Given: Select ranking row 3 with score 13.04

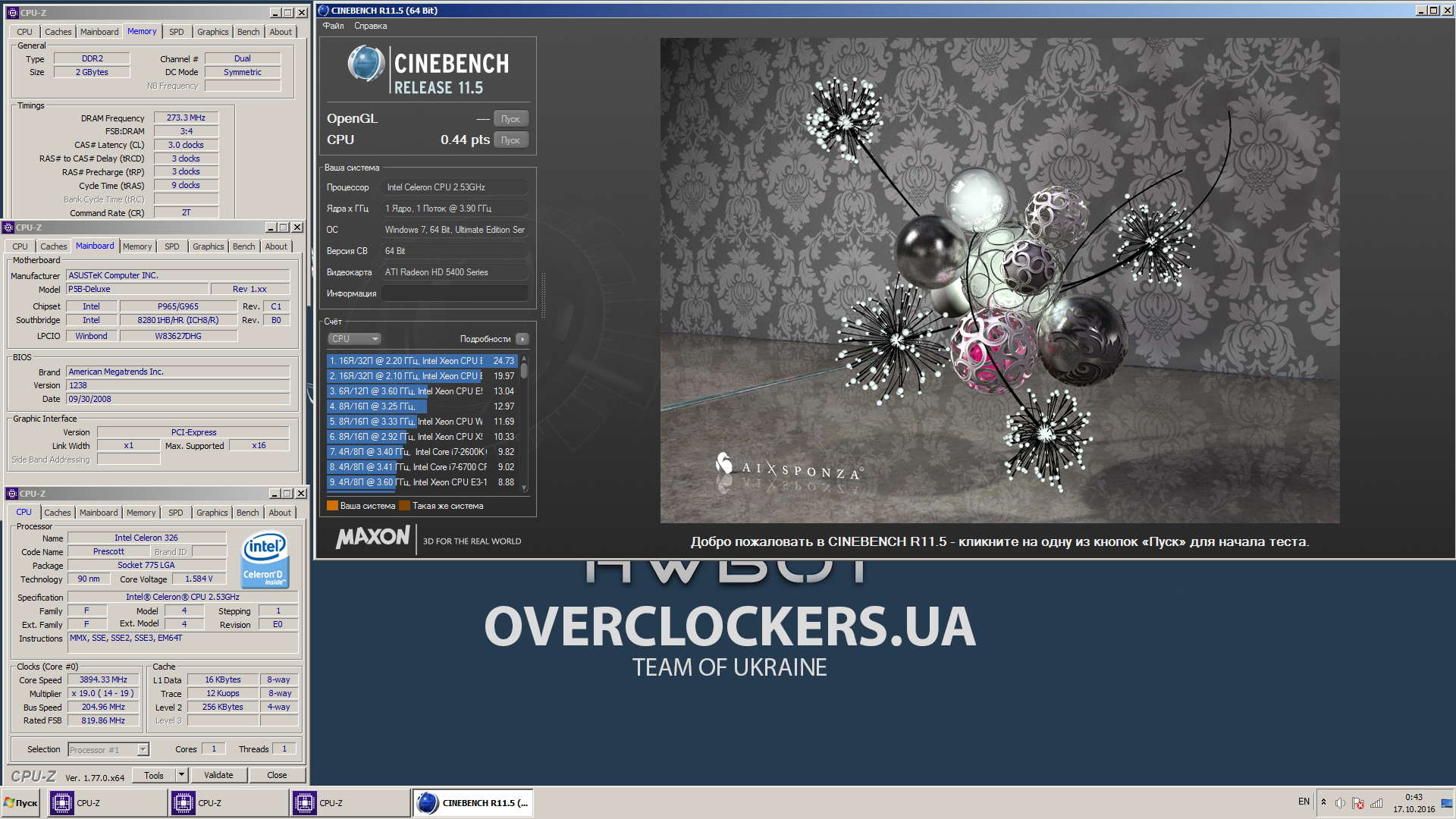Looking at the screenshot, I should pos(422,391).
